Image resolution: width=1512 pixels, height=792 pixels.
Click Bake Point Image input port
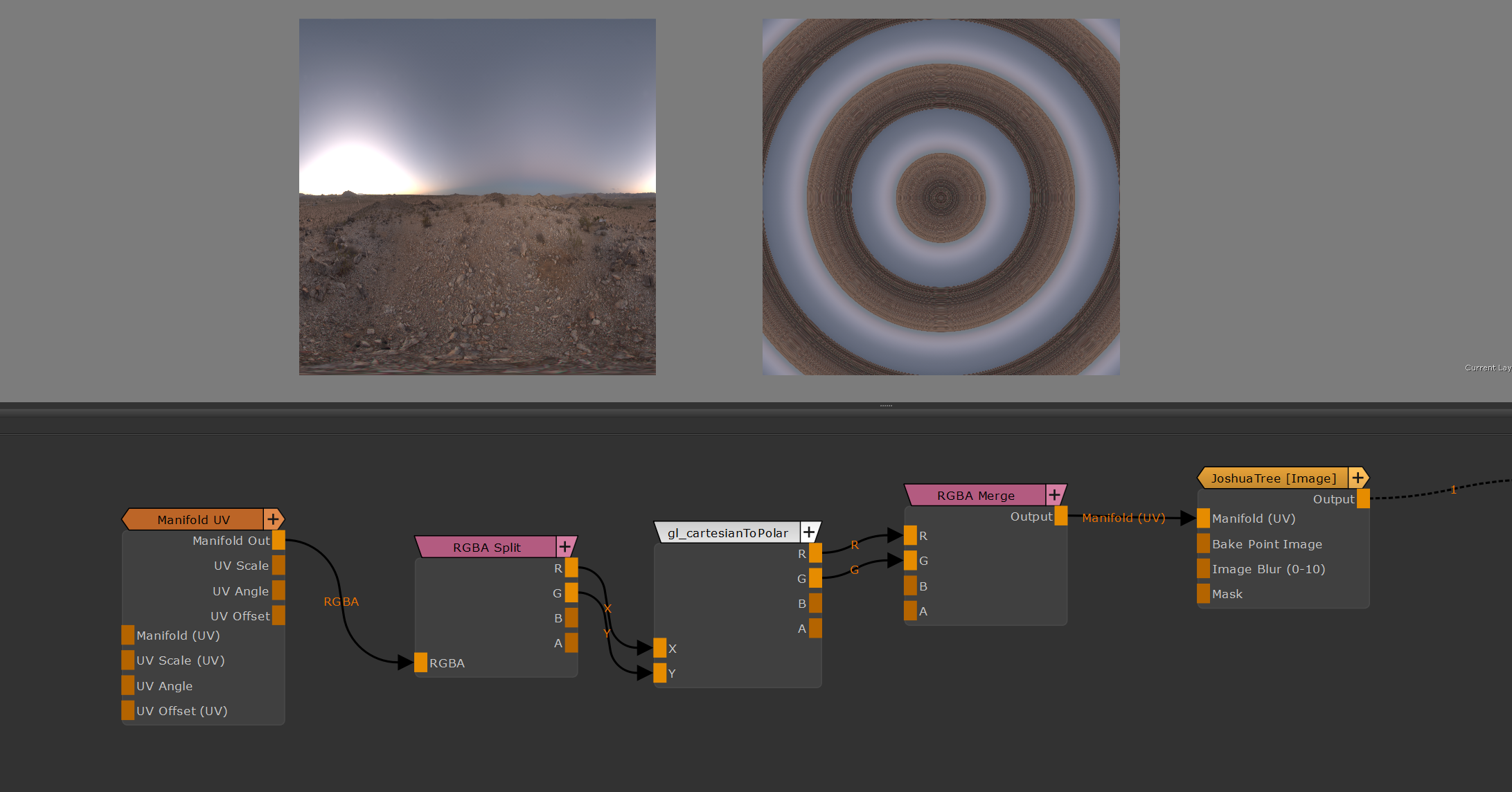coord(1204,543)
